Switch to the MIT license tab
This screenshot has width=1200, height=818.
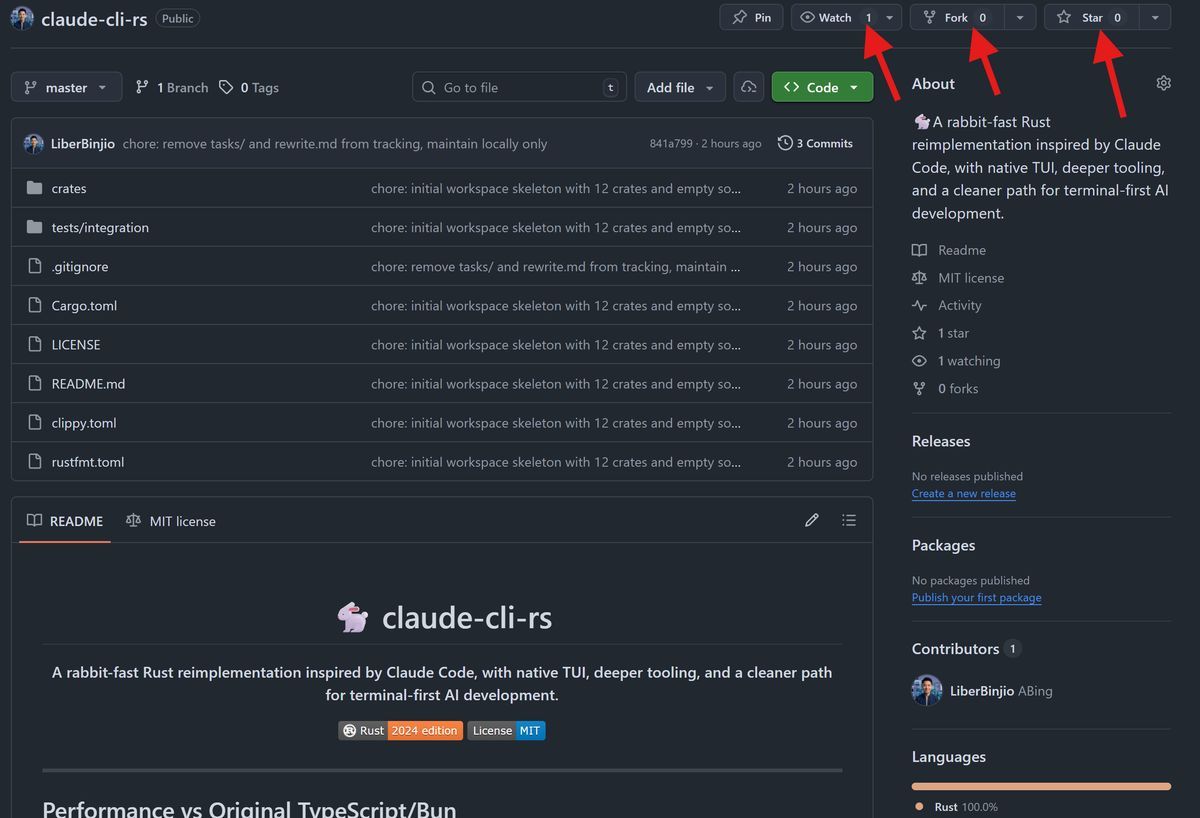point(171,521)
